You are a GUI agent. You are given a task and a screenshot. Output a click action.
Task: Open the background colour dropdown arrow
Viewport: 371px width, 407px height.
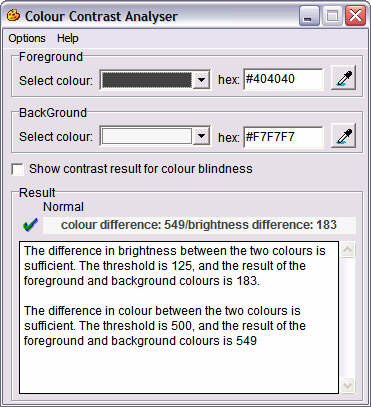tap(201, 136)
